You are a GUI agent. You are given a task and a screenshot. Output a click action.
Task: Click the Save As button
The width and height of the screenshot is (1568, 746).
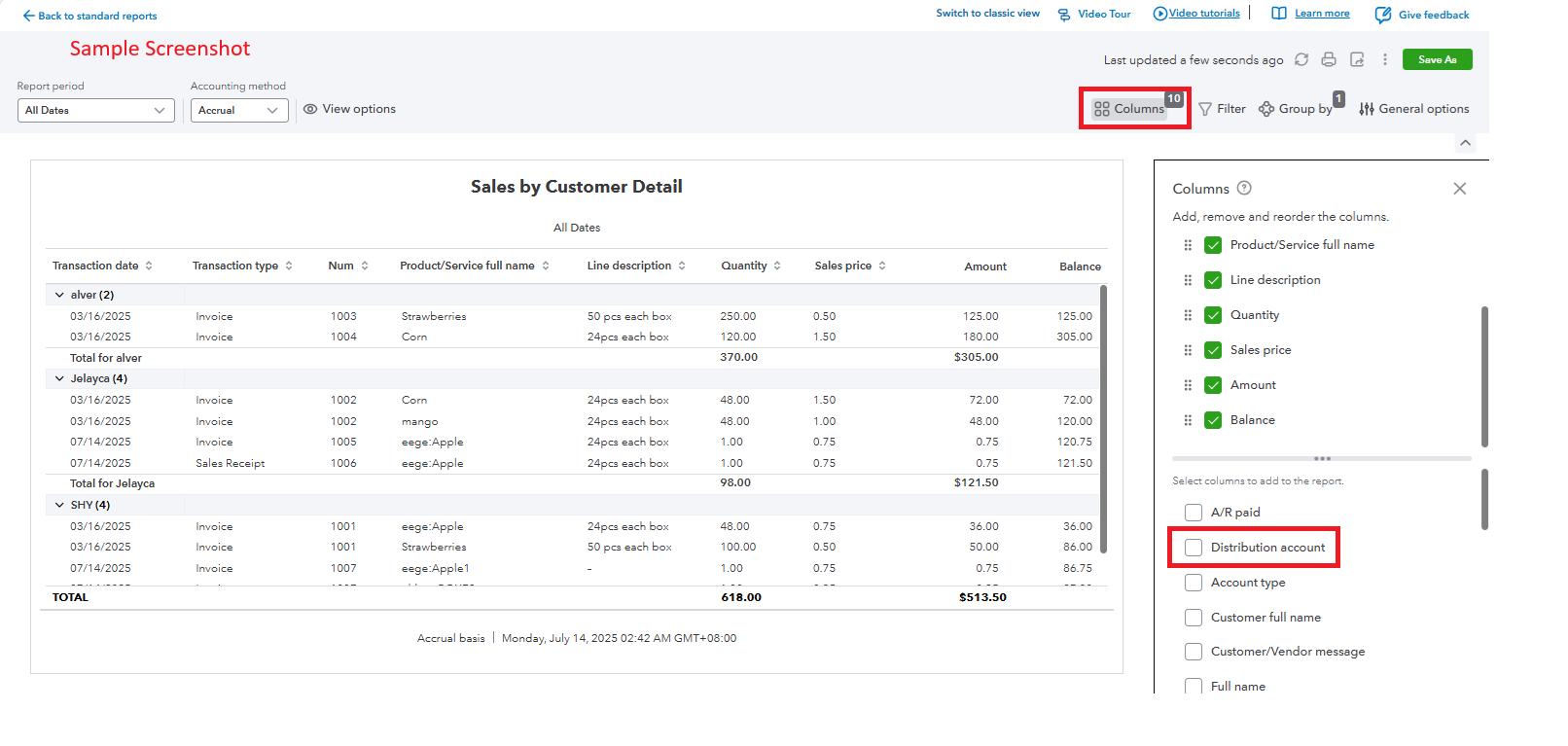1437,59
